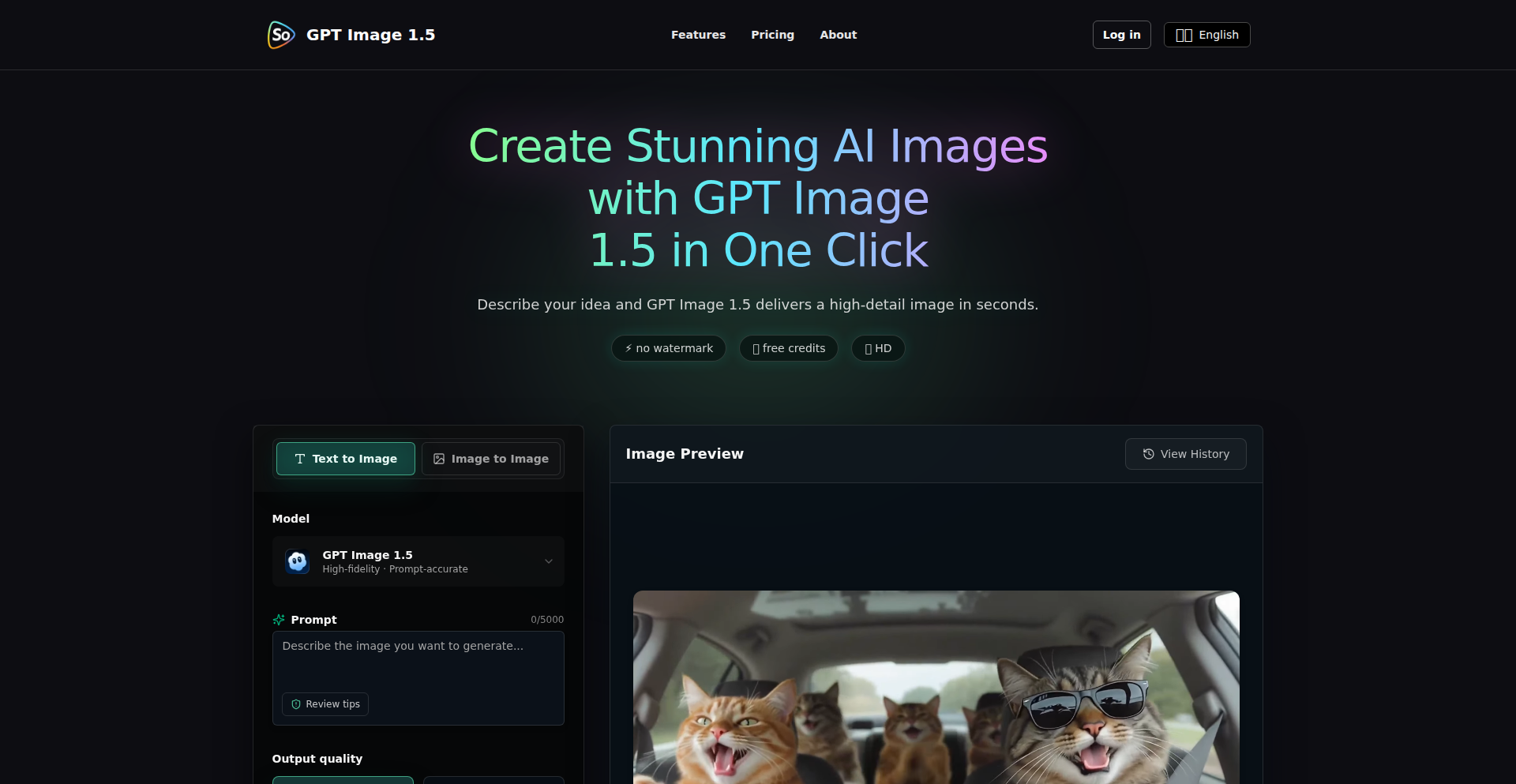Expand the model selection chevron

549,561
